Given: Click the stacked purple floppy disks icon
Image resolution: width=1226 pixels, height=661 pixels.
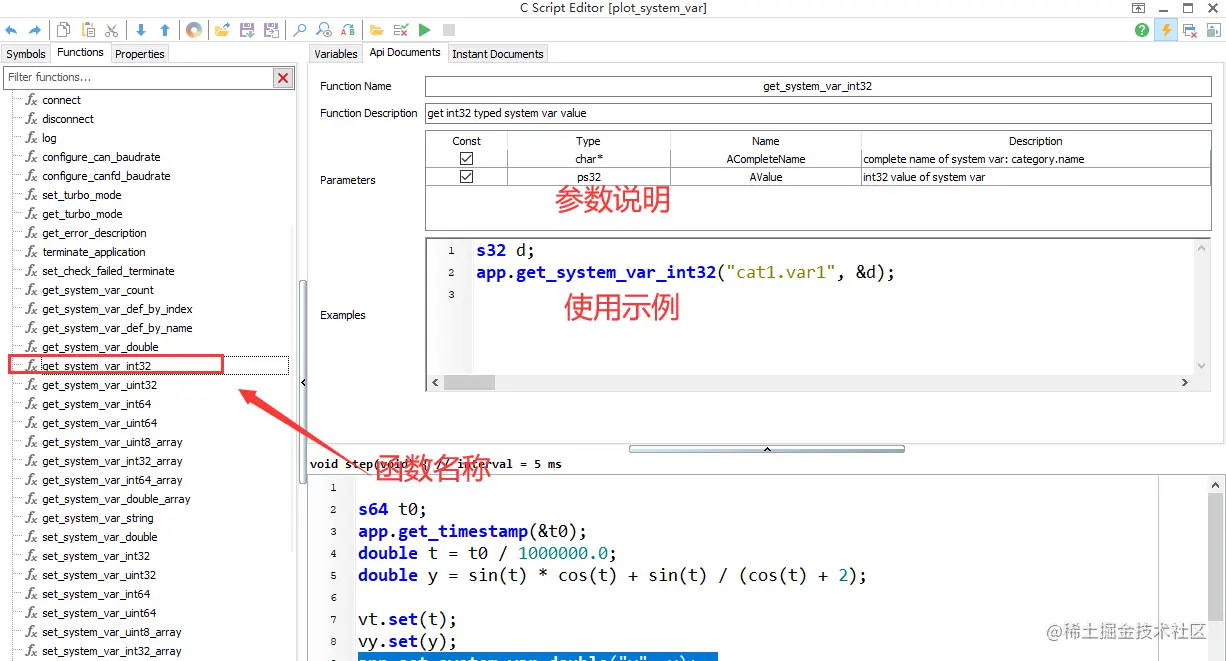Looking at the screenshot, I should click(x=270, y=30).
